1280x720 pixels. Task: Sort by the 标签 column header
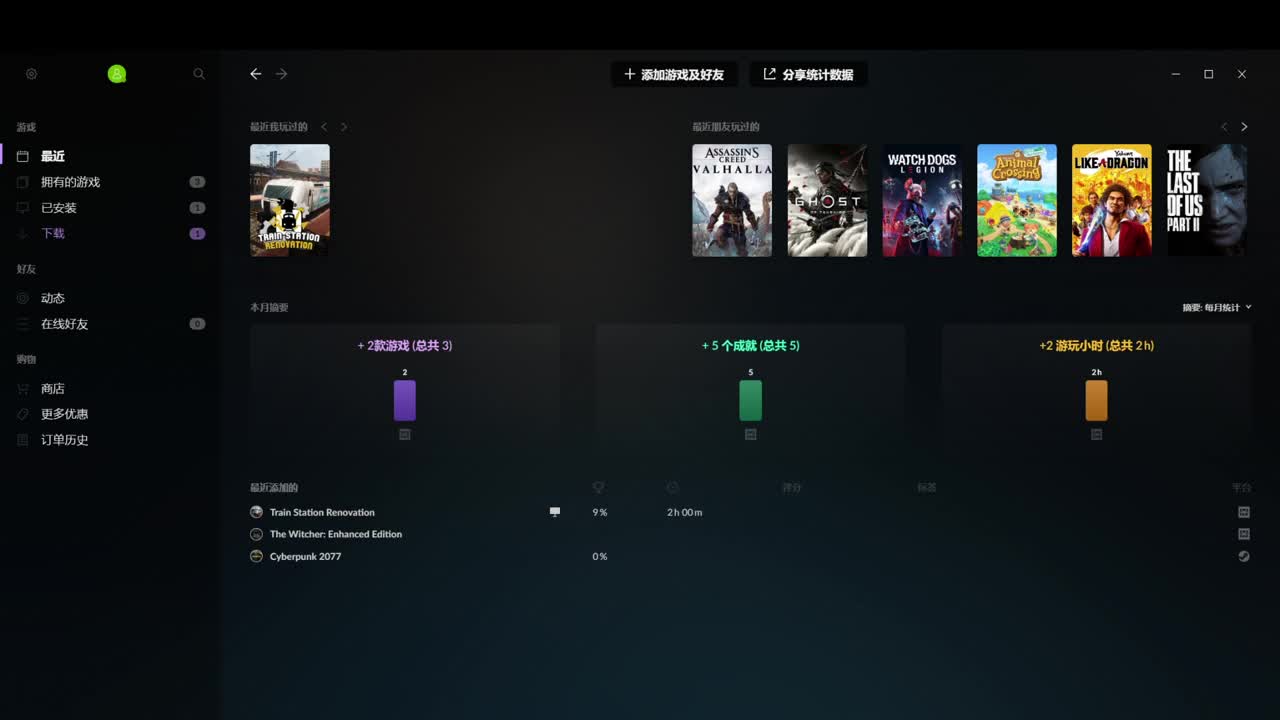927,488
